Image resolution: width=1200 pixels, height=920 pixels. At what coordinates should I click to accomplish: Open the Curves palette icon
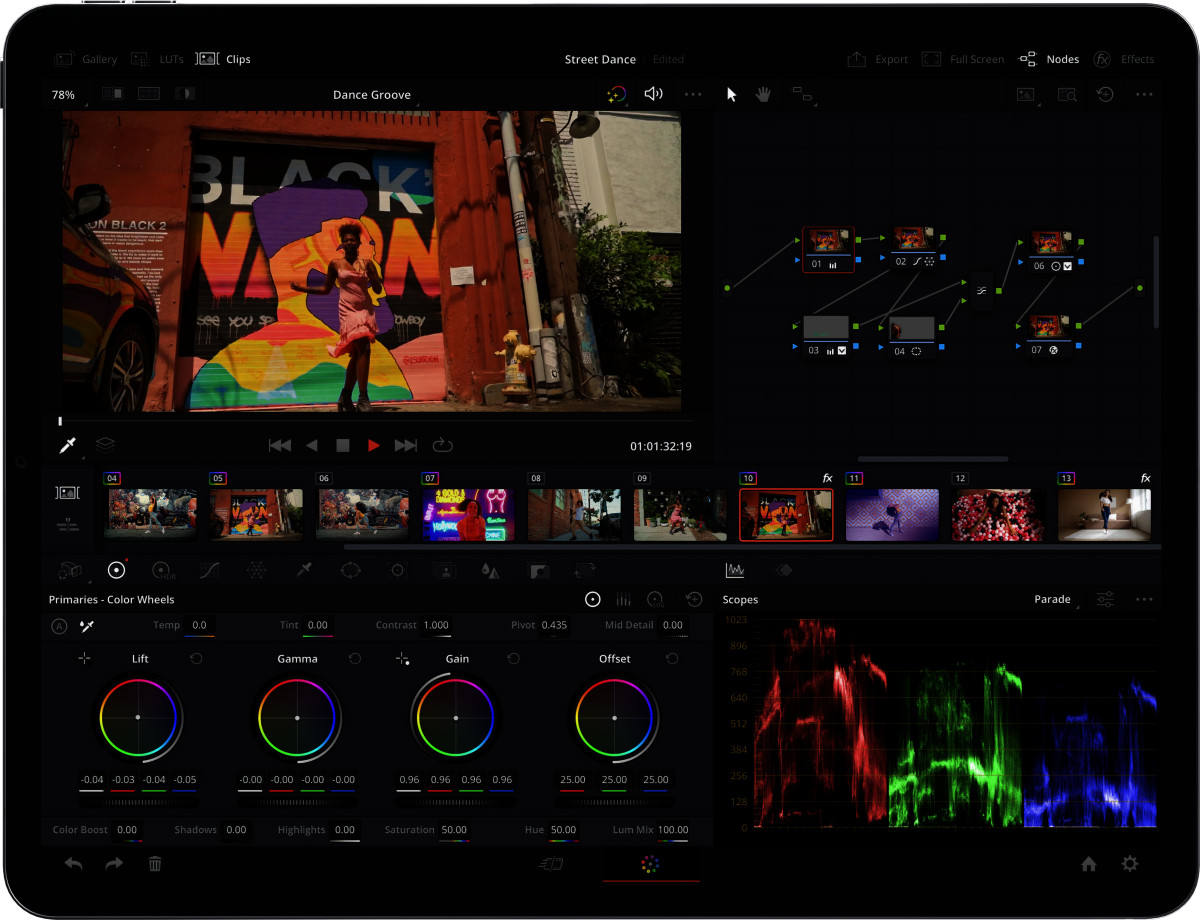[x=210, y=570]
